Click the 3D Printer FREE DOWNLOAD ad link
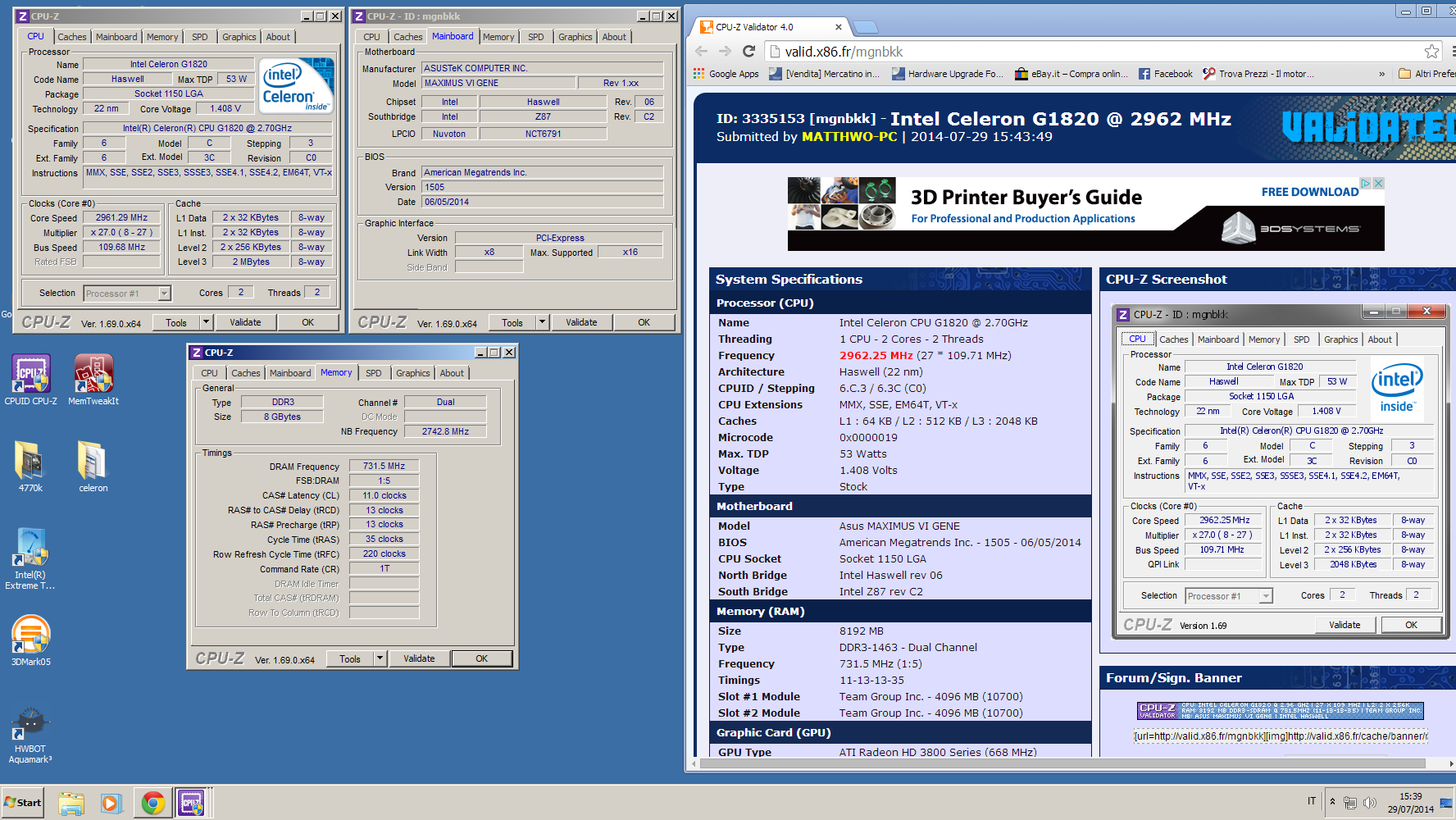Screen dimensions: 1456x820 1309,192
